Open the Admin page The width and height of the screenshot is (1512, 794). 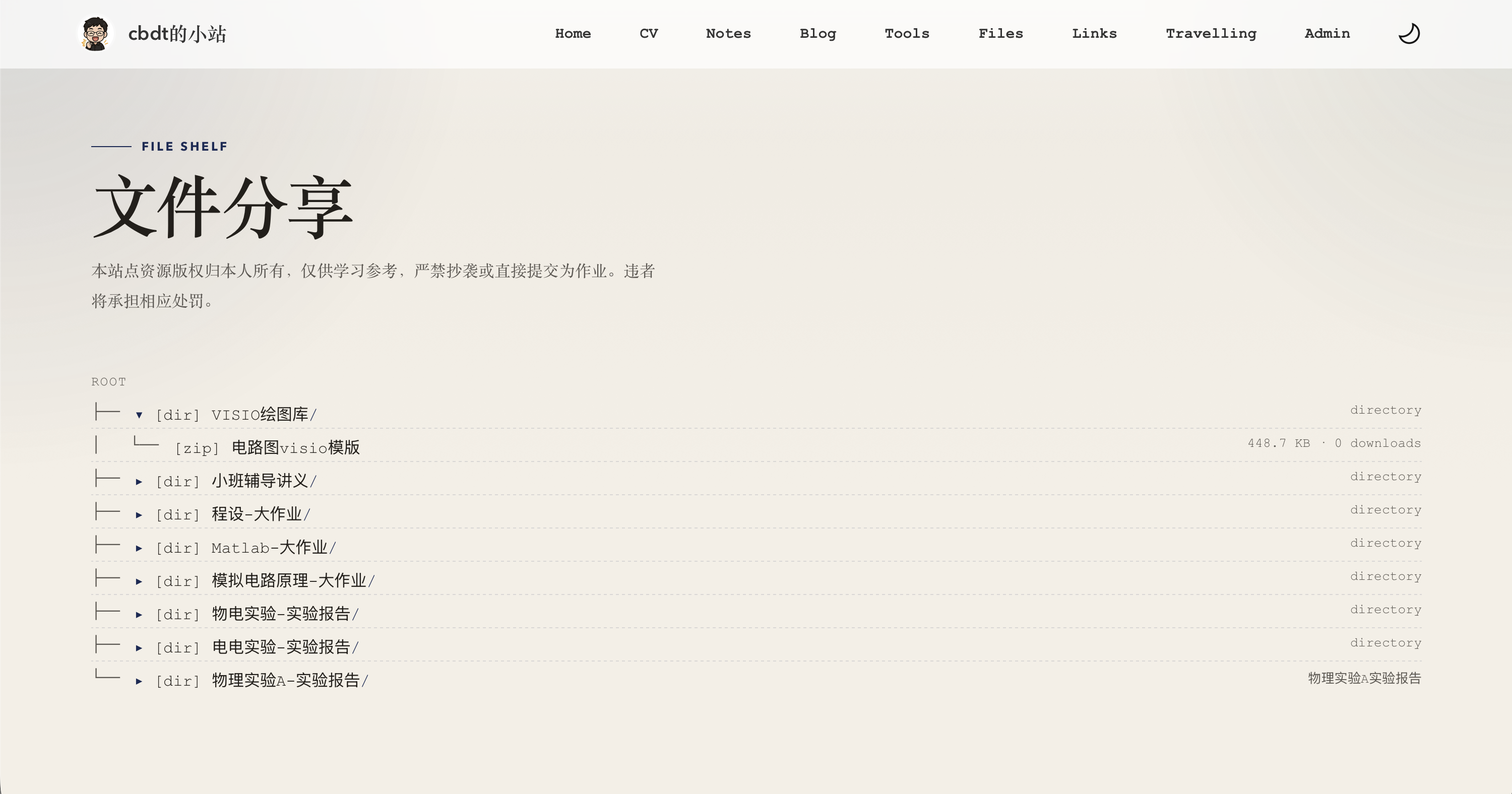point(1327,33)
